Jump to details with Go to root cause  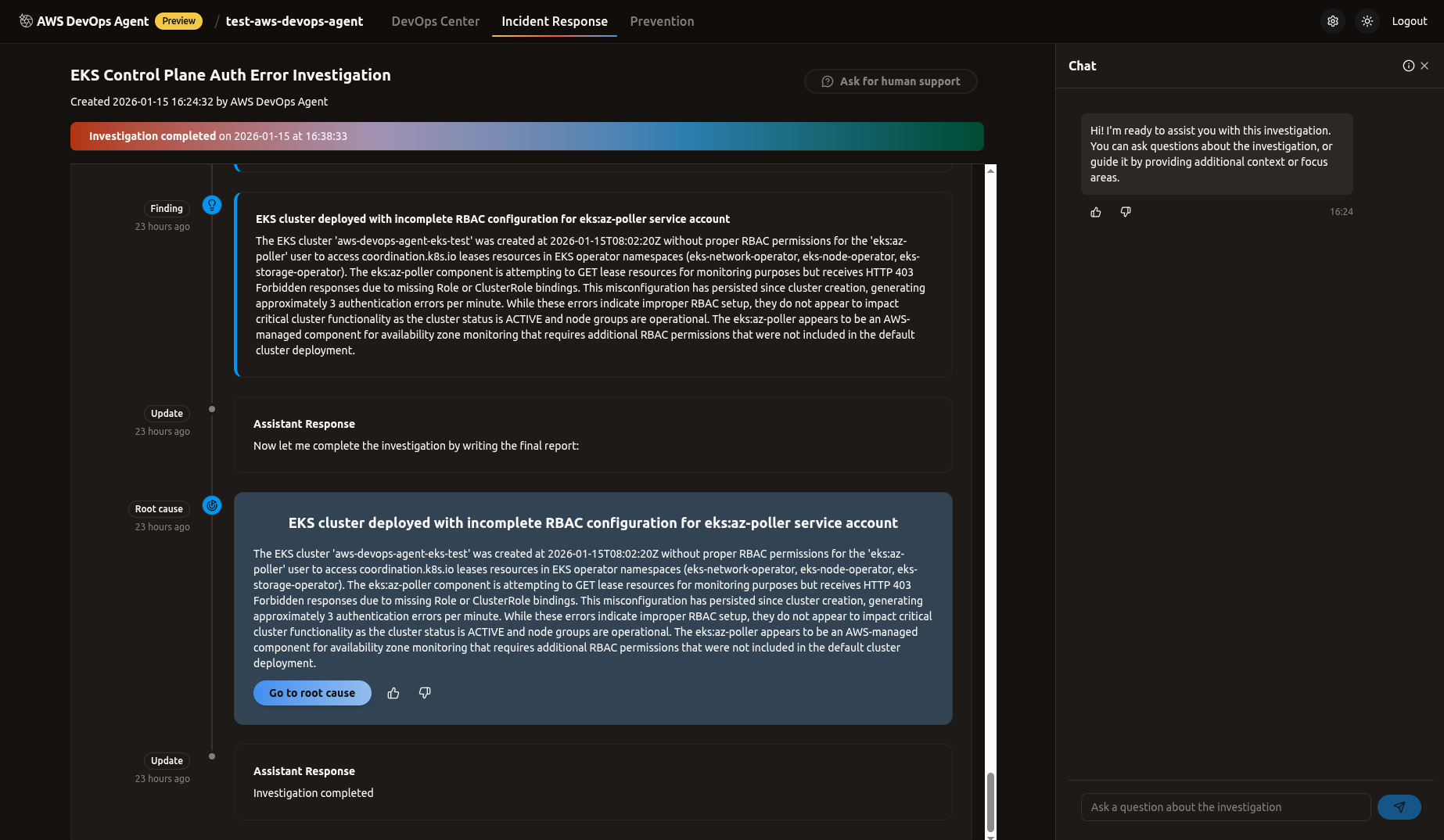click(312, 693)
